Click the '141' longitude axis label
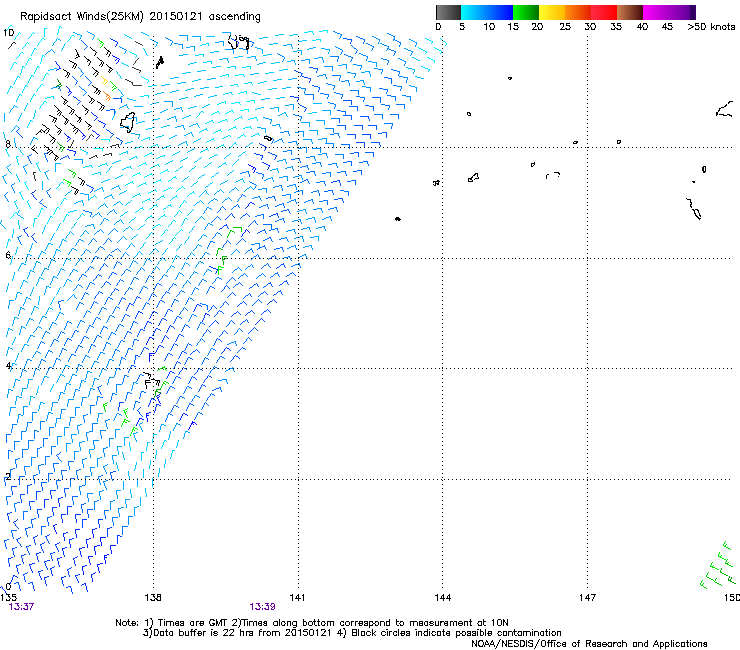Image resolution: width=740 pixels, height=650 pixels. (x=297, y=598)
